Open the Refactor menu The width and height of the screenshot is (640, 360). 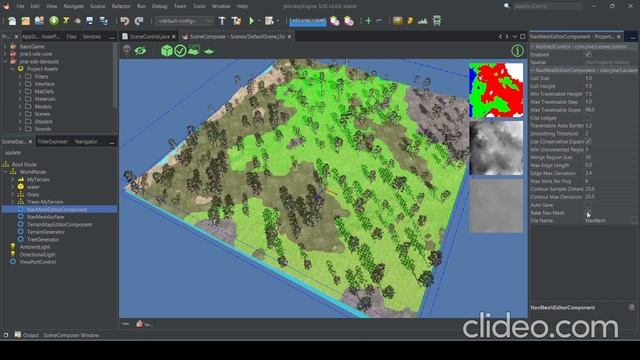coord(121,6)
